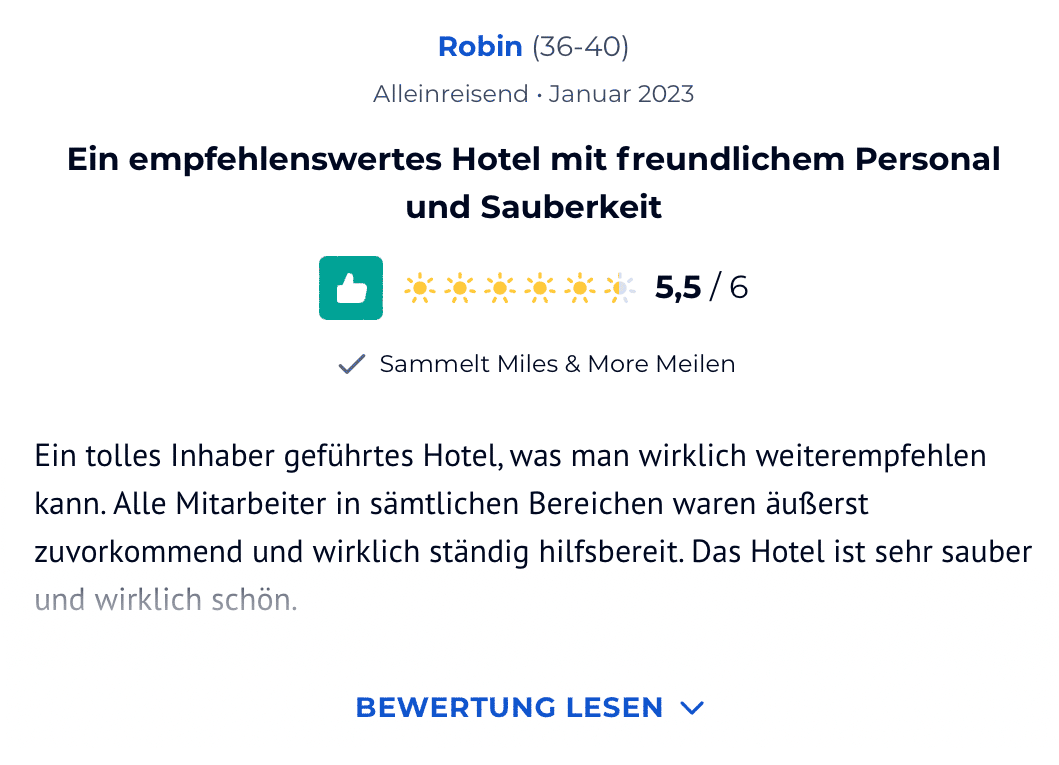Image resolution: width=1059 pixels, height=765 pixels.
Task: Click the second sun in the rating row
Action: coord(461,287)
